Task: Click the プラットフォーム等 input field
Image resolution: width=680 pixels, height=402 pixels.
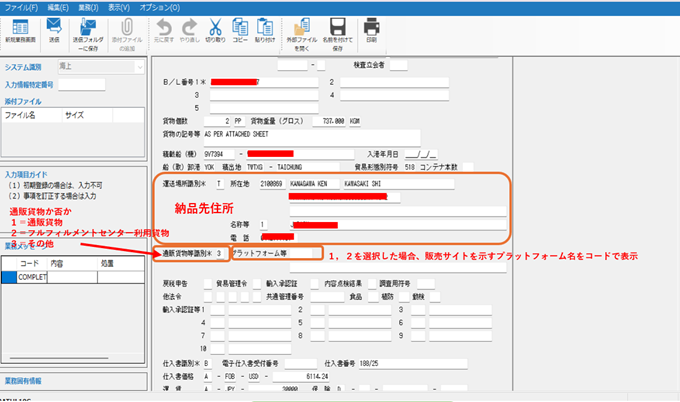Action: [275, 255]
